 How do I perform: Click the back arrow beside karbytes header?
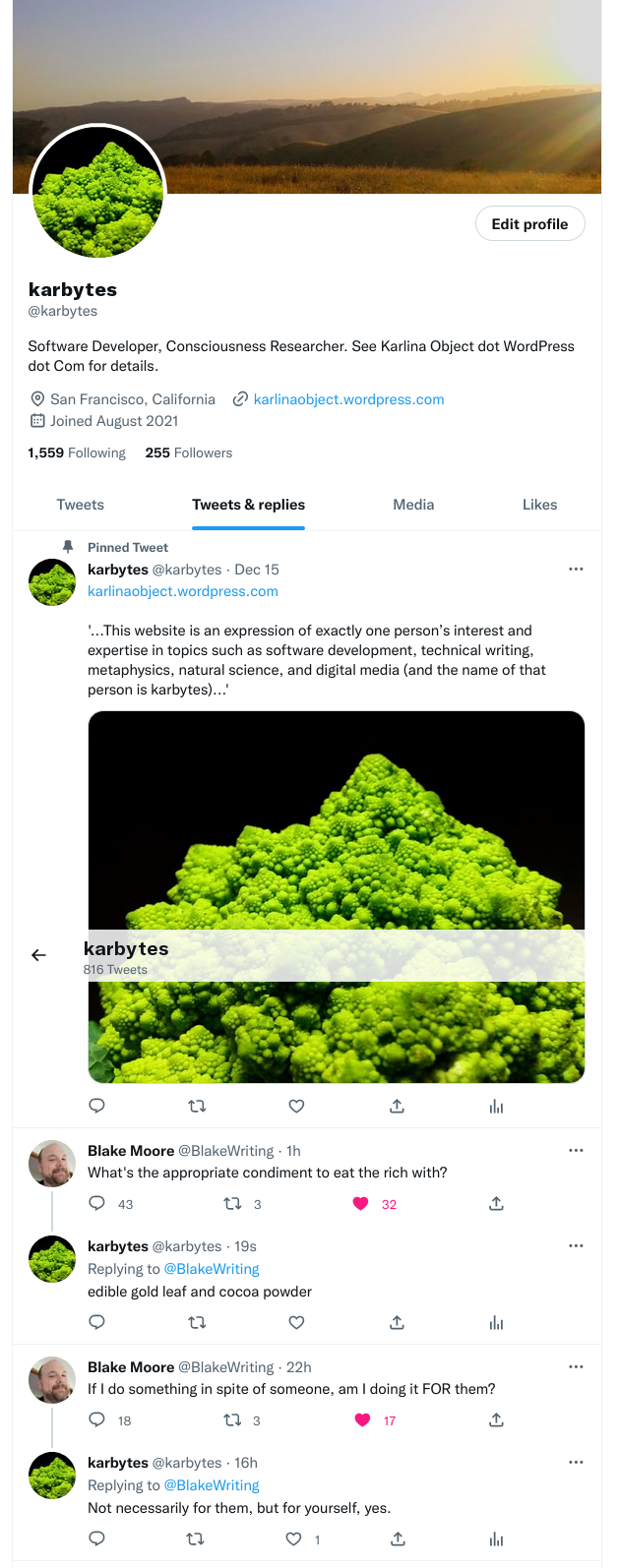point(38,955)
